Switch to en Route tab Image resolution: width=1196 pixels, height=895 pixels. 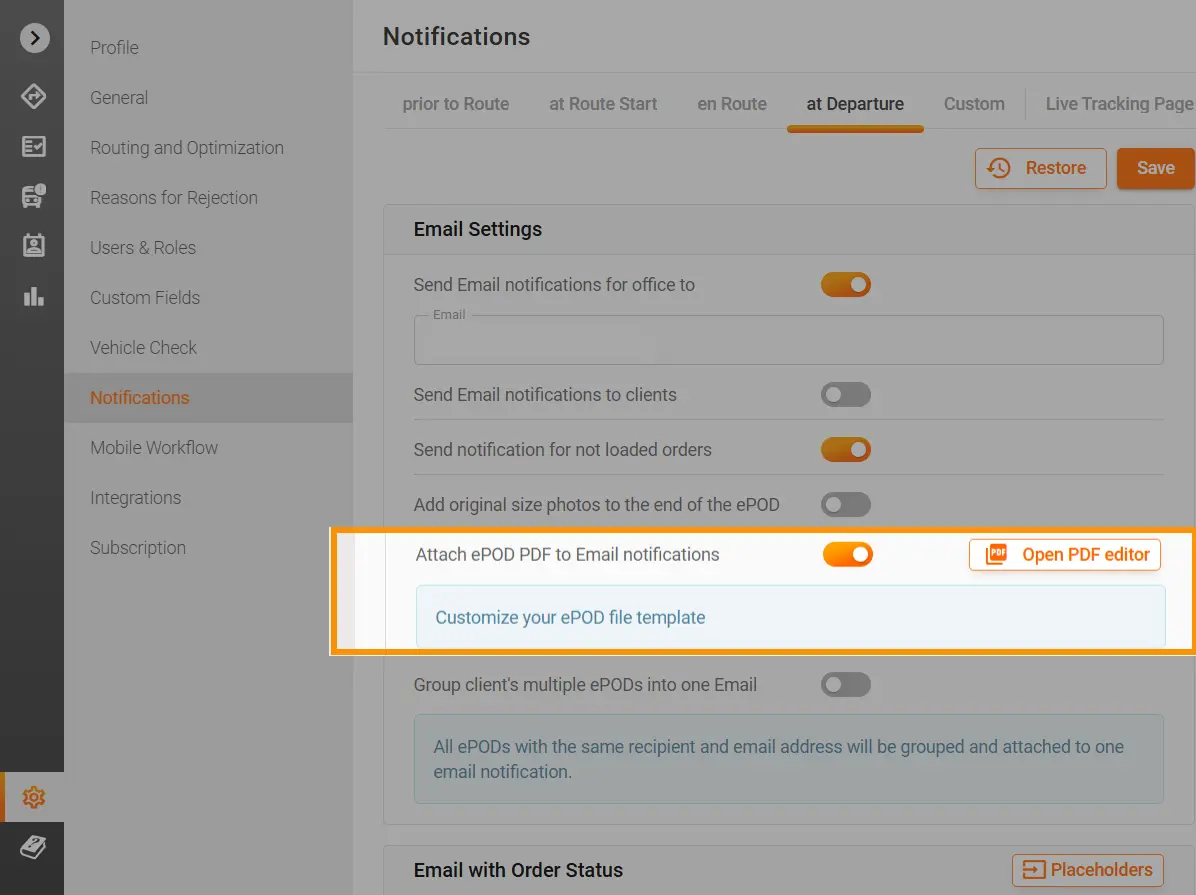[731, 104]
